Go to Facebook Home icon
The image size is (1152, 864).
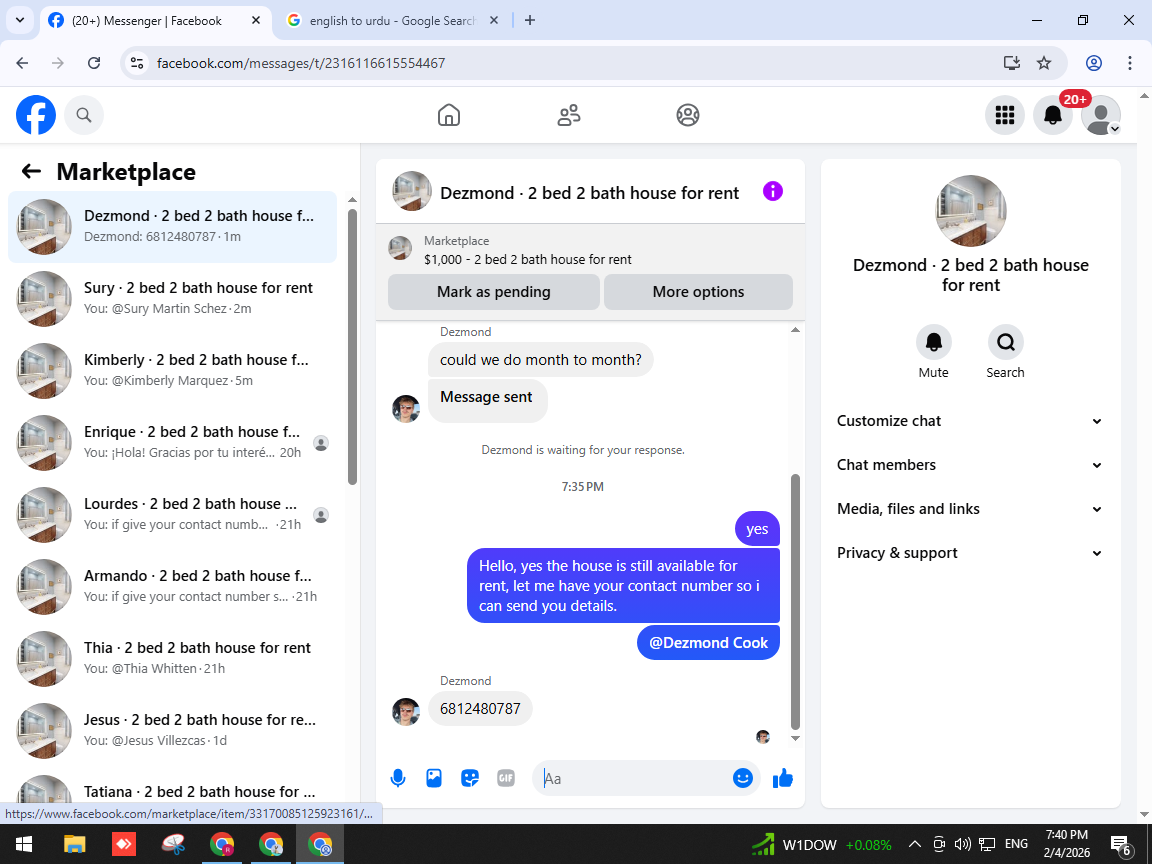(449, 115)
